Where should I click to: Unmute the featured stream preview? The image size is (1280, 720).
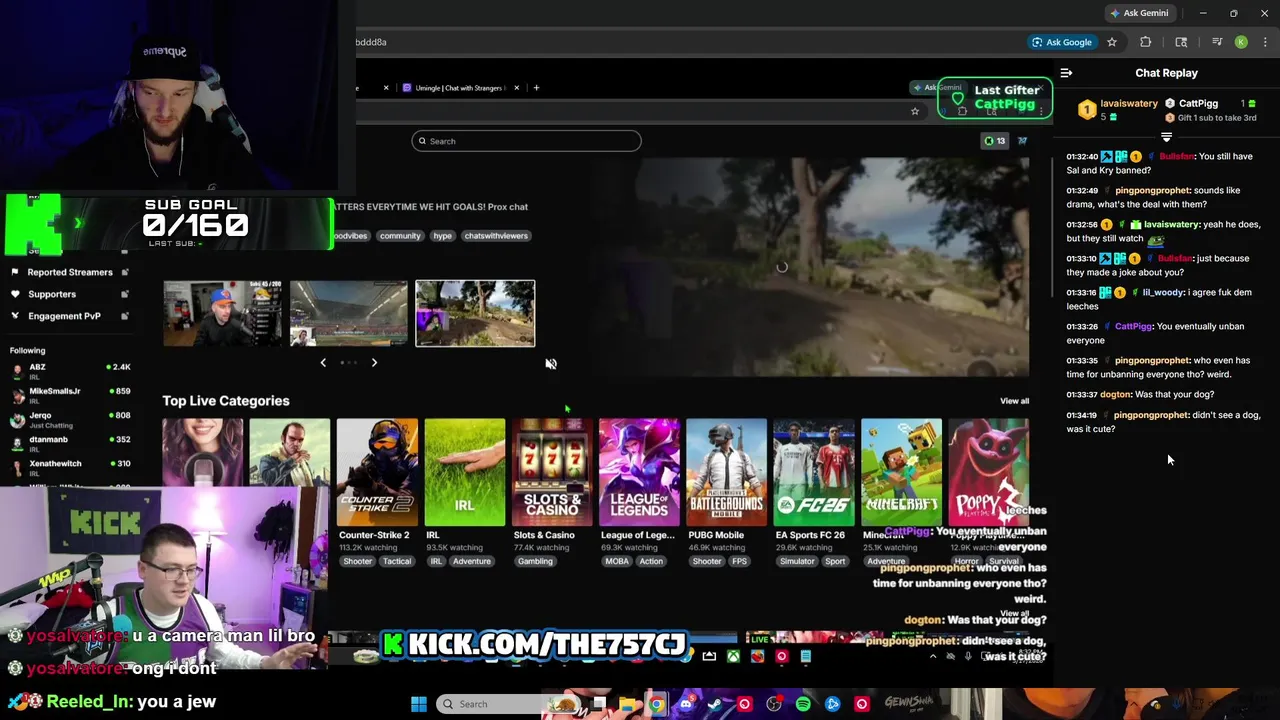(550, 364)
